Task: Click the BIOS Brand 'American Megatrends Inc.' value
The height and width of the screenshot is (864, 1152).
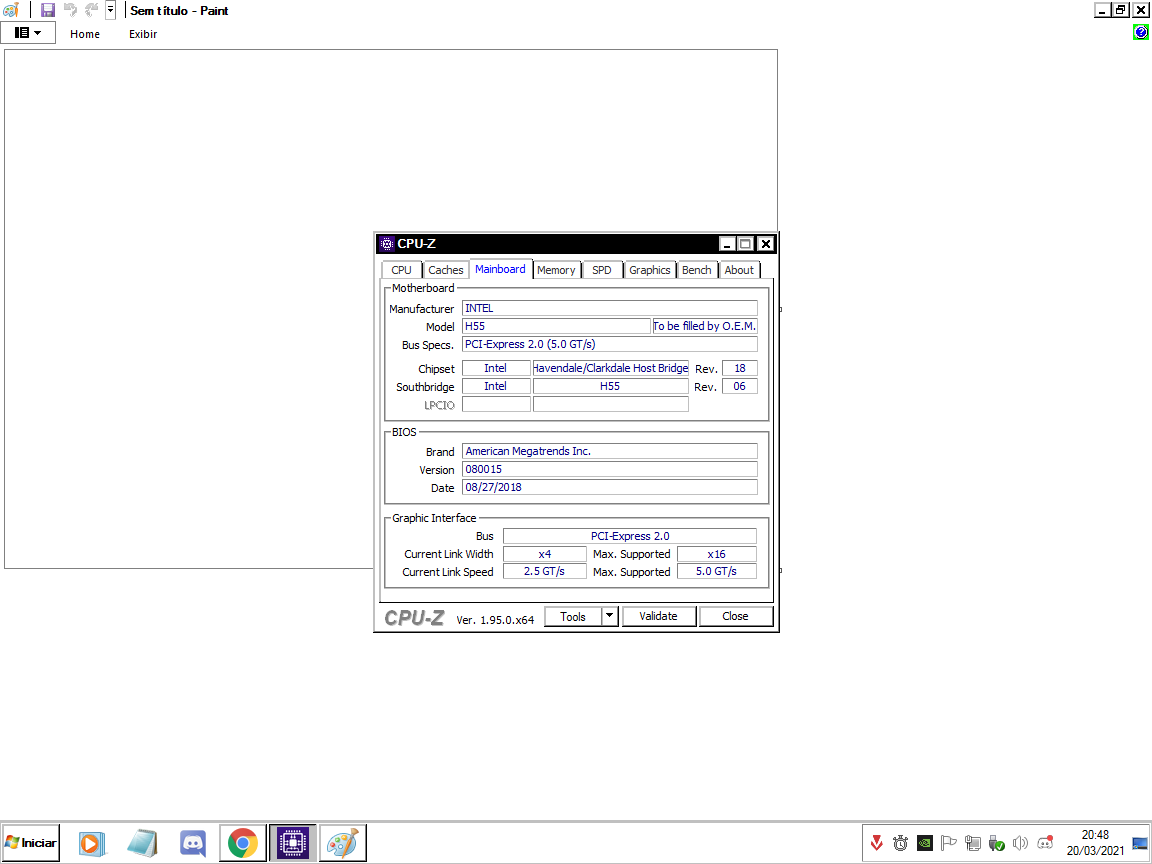Action: pos(610,451)
